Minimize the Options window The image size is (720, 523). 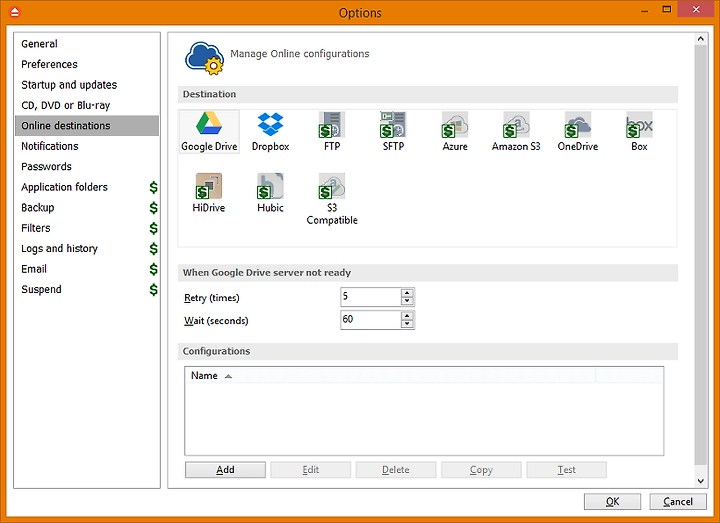tap(645, 10)
